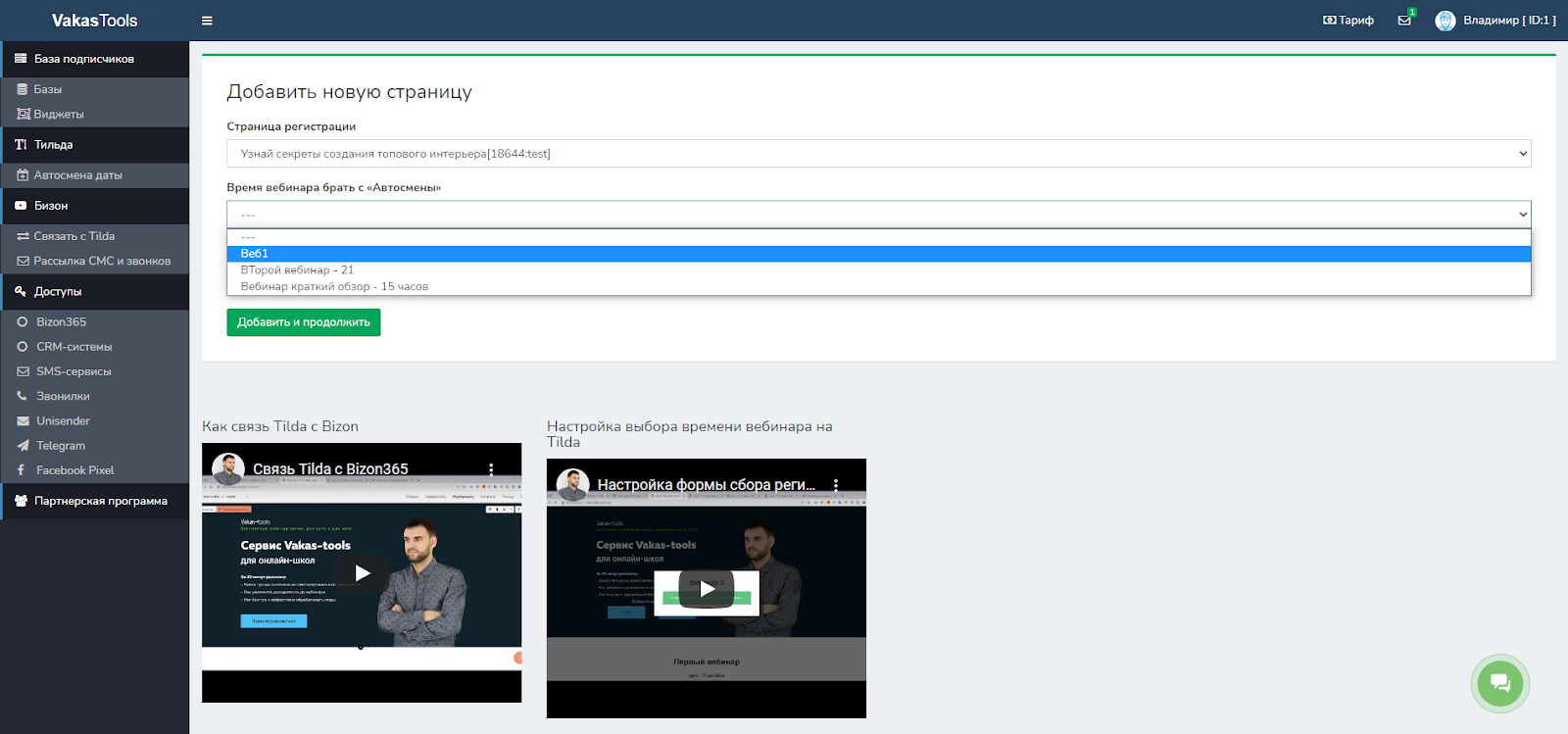Open the green chat support bubble
Image resolution: width=1568 pixels, height=734 pixels.
(1499, 683)
